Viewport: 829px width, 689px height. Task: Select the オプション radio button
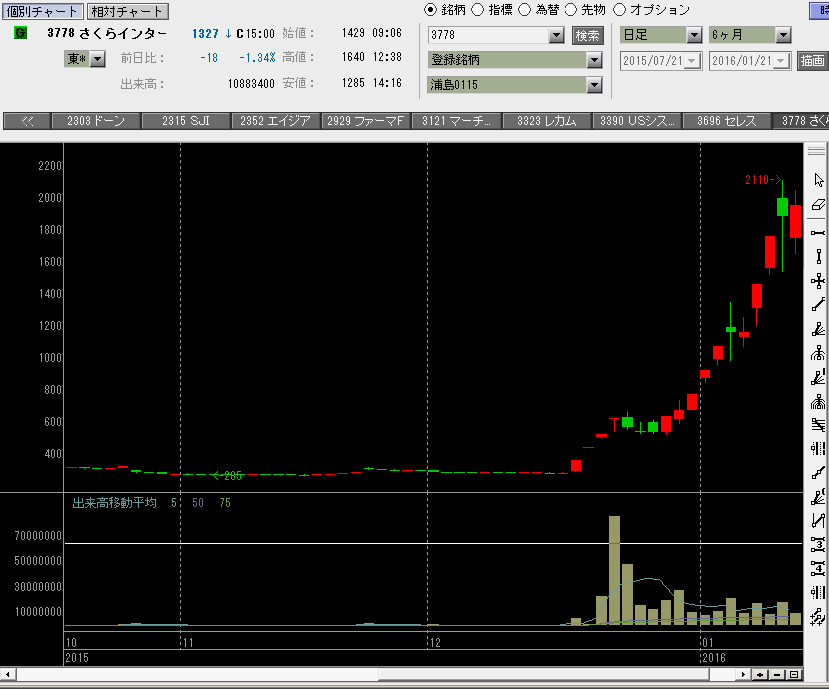click(620, 10)
